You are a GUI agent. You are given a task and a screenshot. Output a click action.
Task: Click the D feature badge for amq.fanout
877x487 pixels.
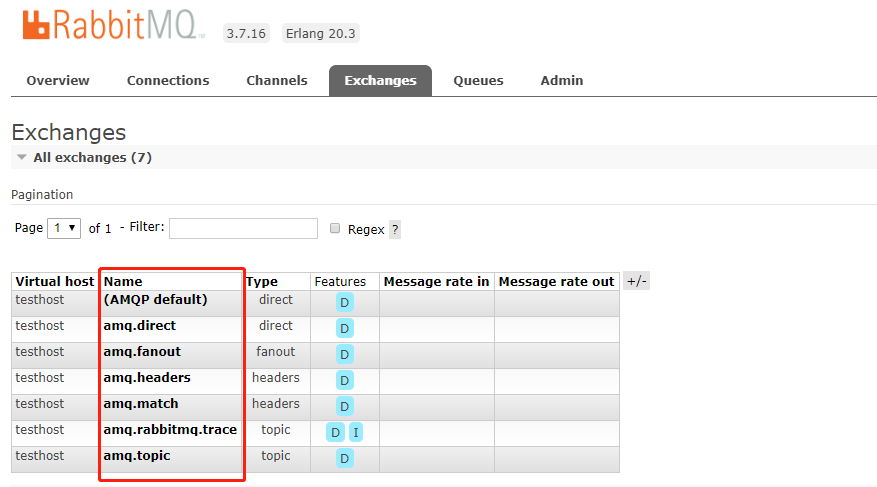click(x=345, y=354)
